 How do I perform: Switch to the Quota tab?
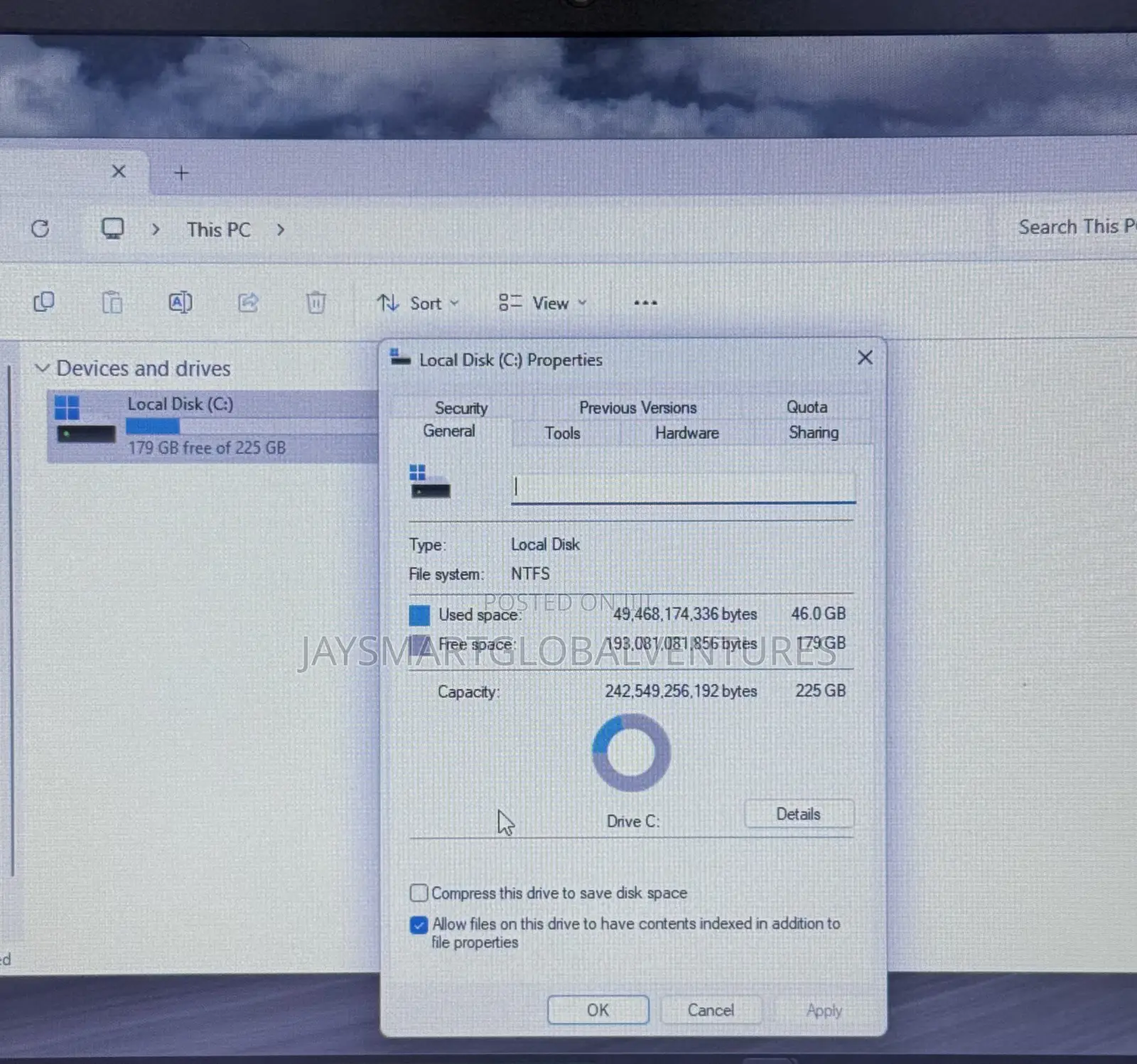pos(807,407)
